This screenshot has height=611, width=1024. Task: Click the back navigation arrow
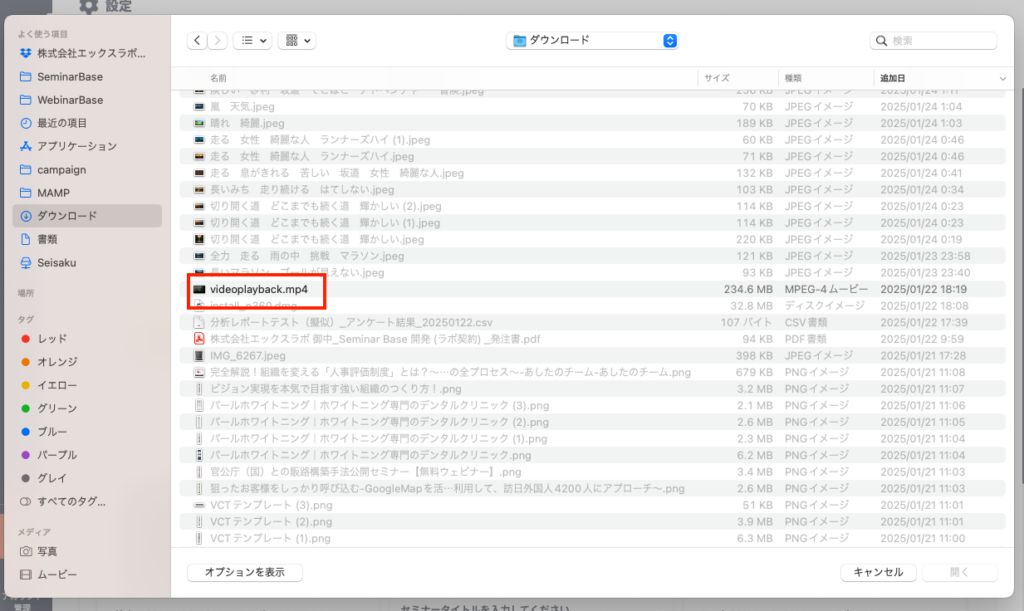197,41
